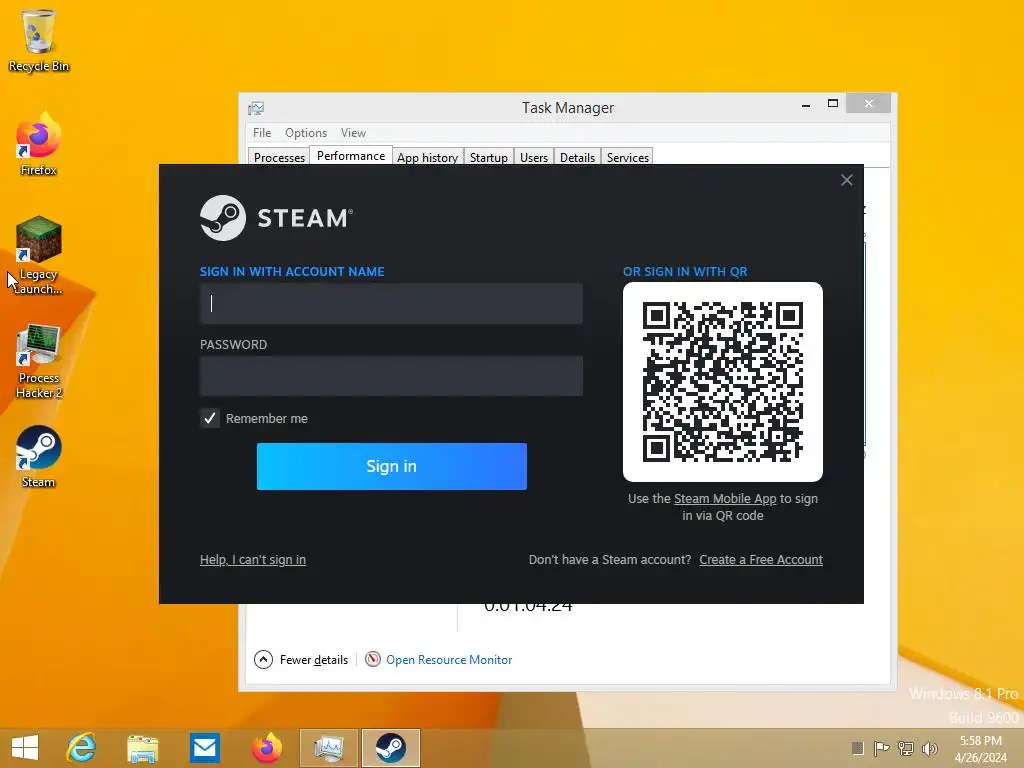Close the Steam sign-in dialog

[x=846, y=180]
